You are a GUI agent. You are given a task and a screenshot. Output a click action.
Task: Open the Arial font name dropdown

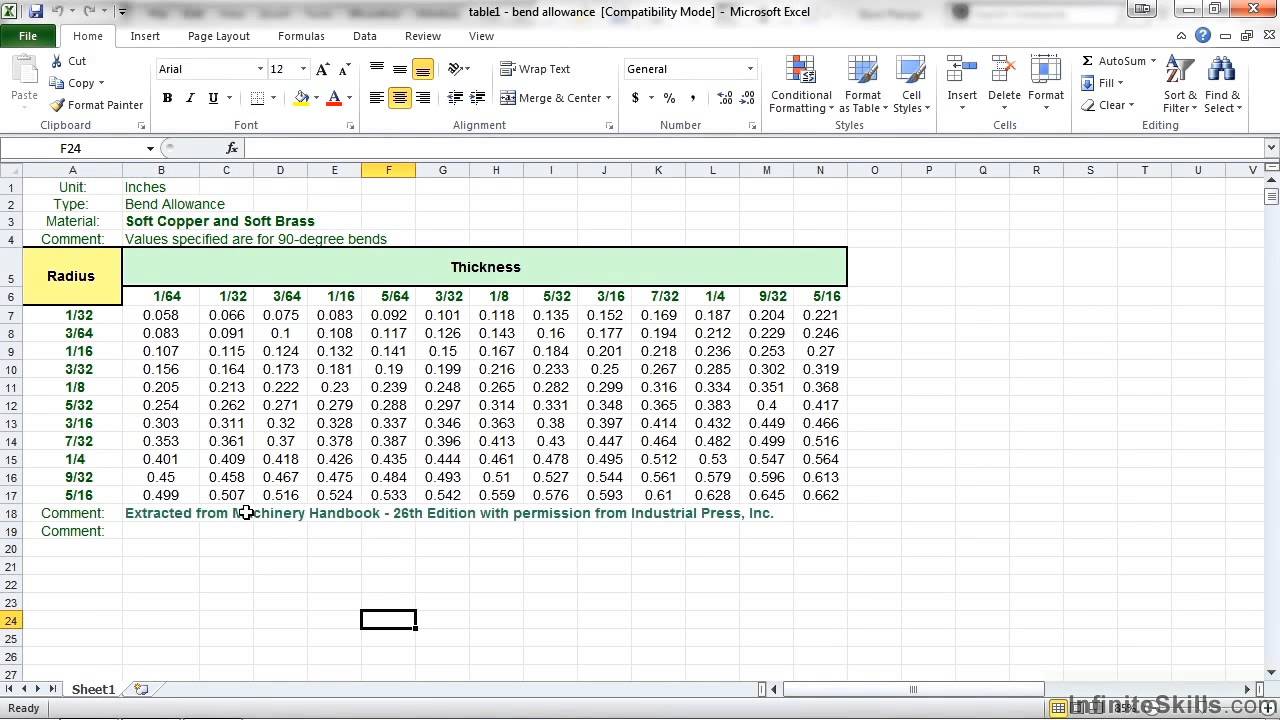260,69
